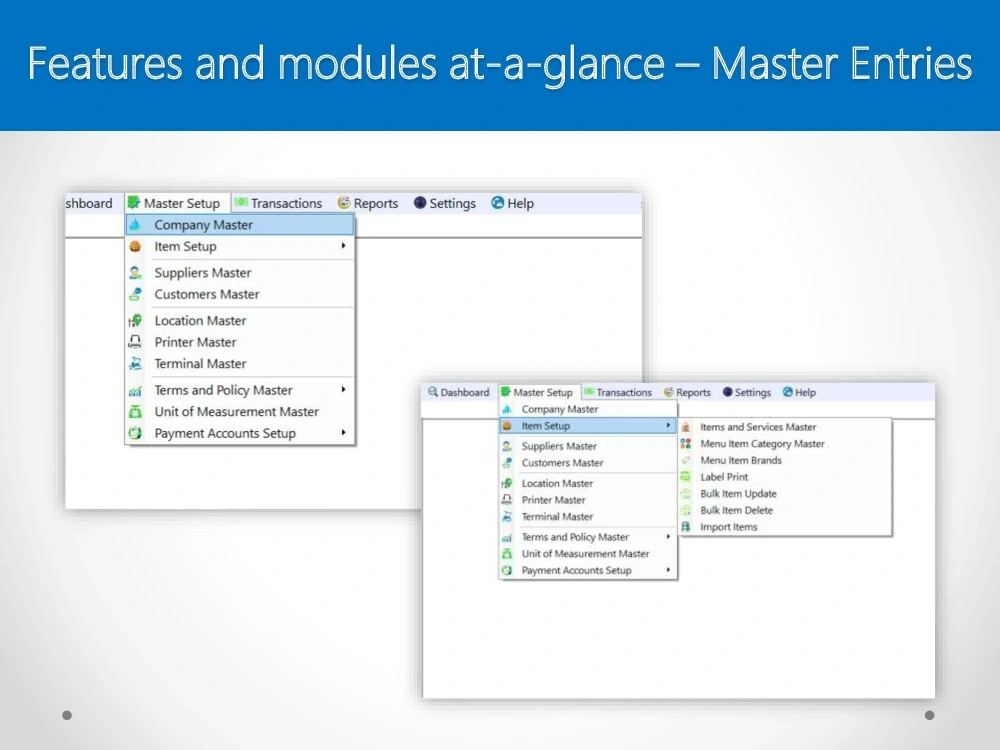The height and width of the screenshot is (750, 1000).
Task: Click Transactions icon in left window menubar
Action: tap(241, 203)
